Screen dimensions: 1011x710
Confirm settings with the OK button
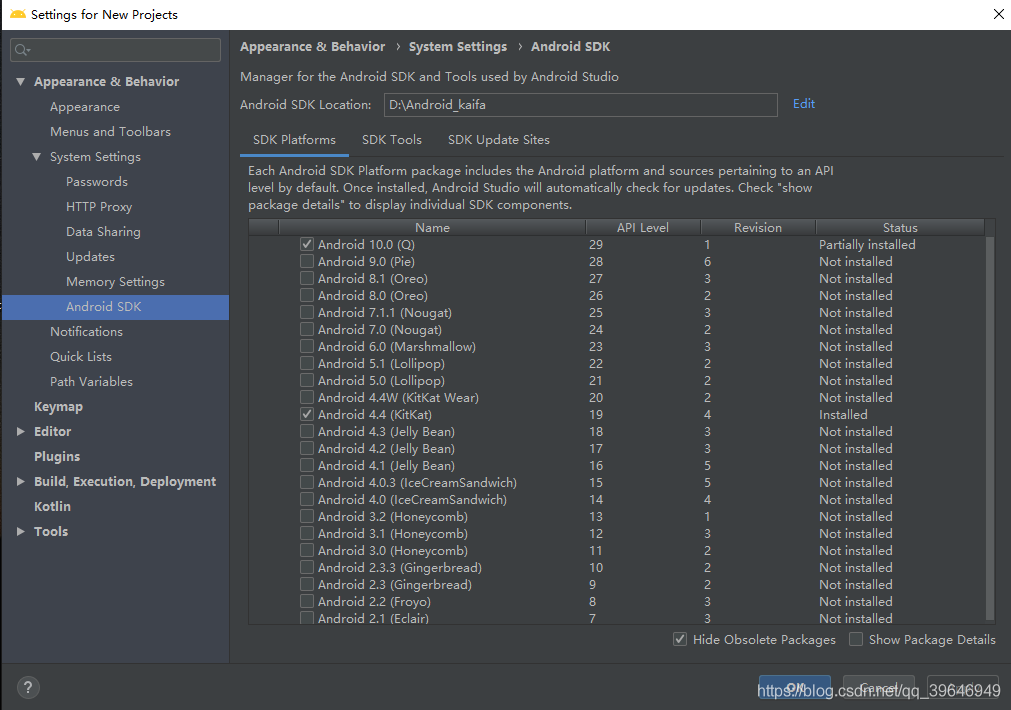[794, 687]
